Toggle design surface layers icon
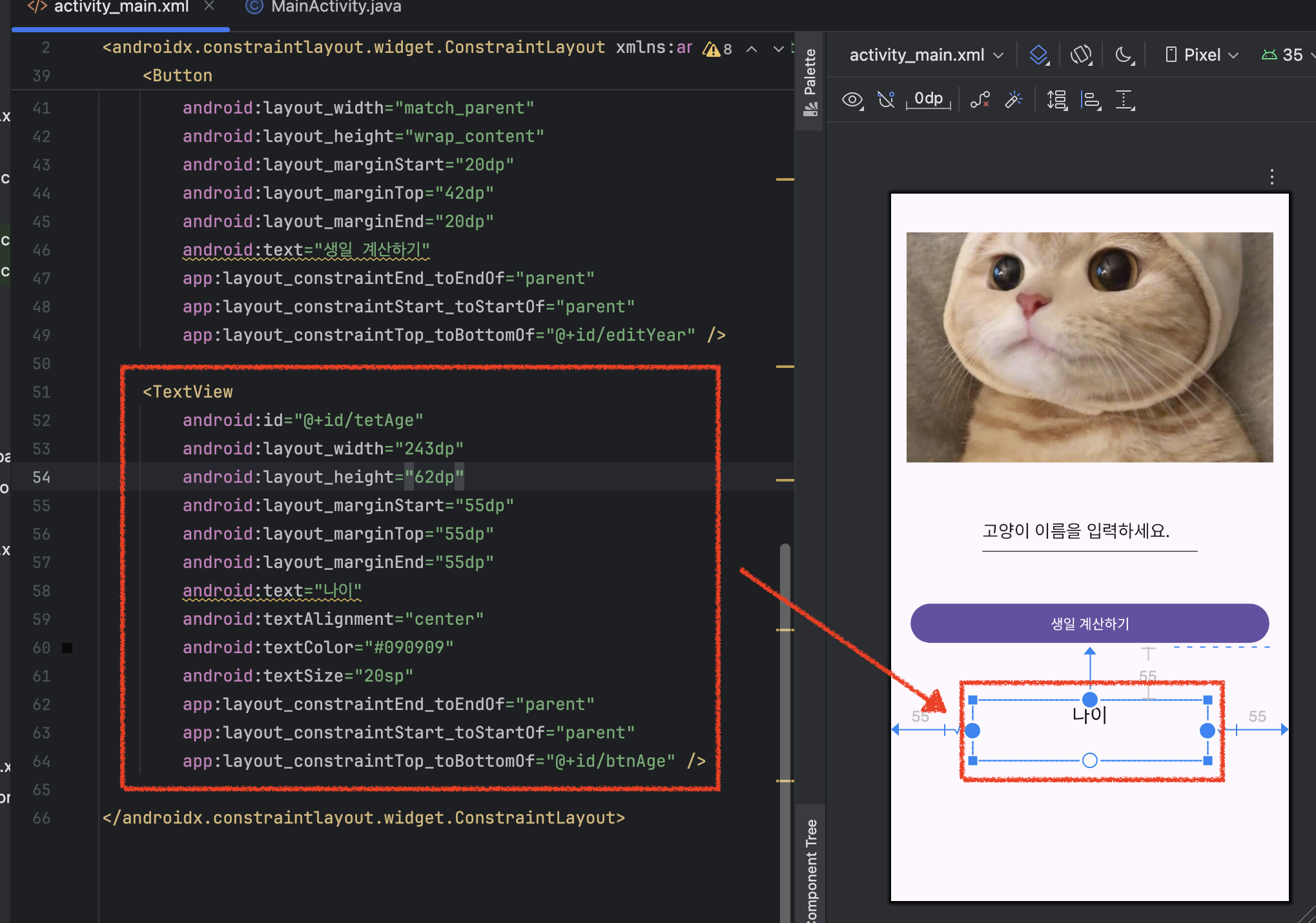The height and width of the screenshot is (923, 1316). pyautogui.click(x=1038, y=55)
